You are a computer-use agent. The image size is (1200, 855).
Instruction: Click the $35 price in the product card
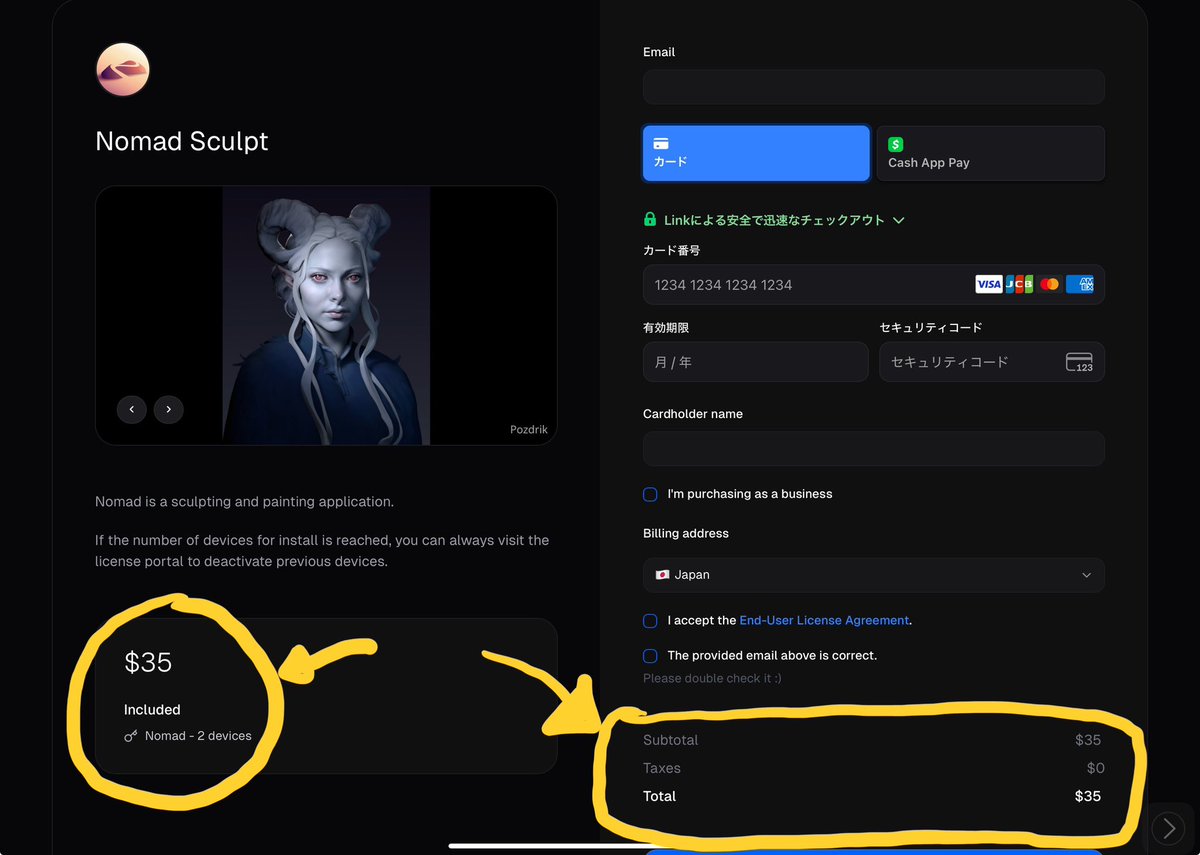(148, 662)
